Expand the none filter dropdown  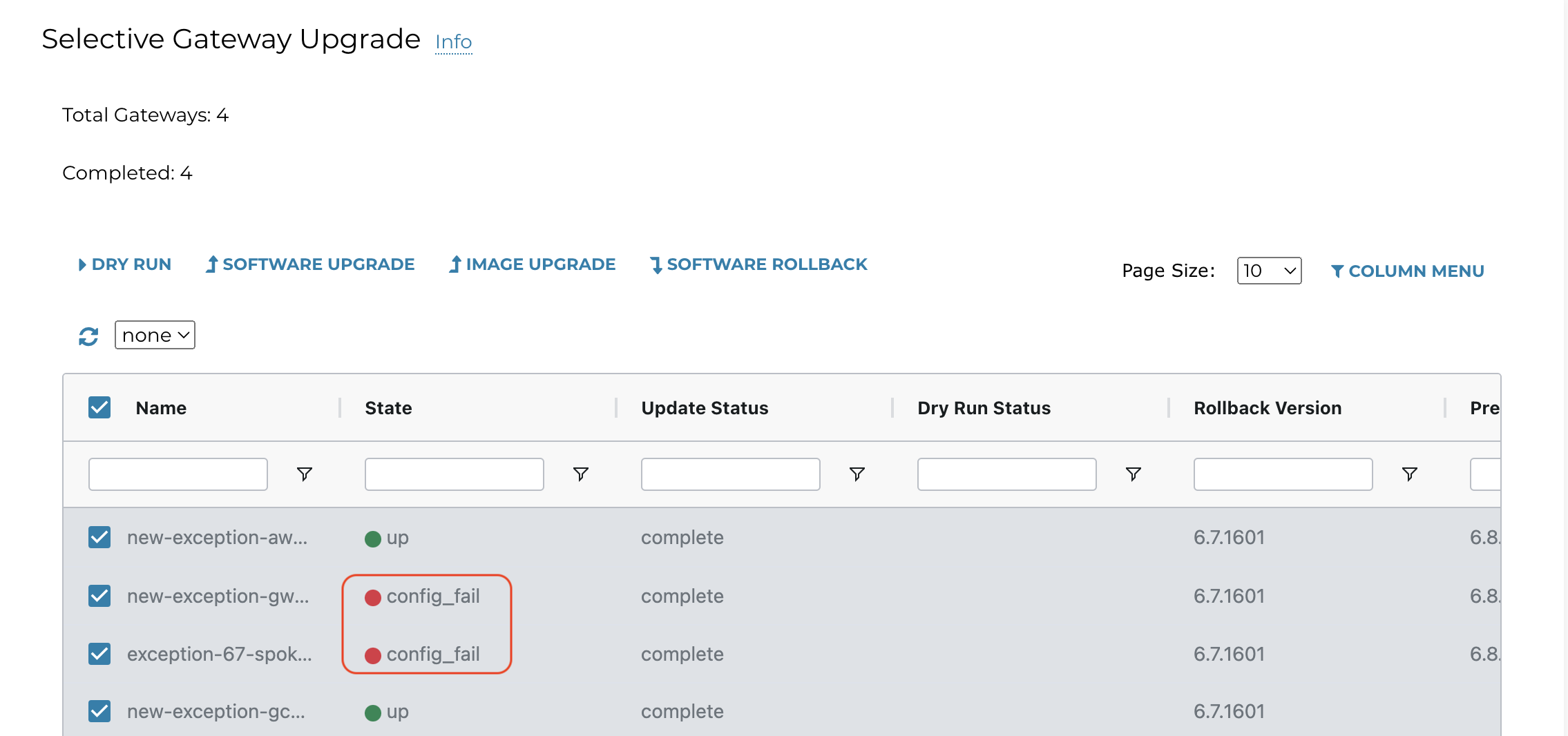pos(154,335)
